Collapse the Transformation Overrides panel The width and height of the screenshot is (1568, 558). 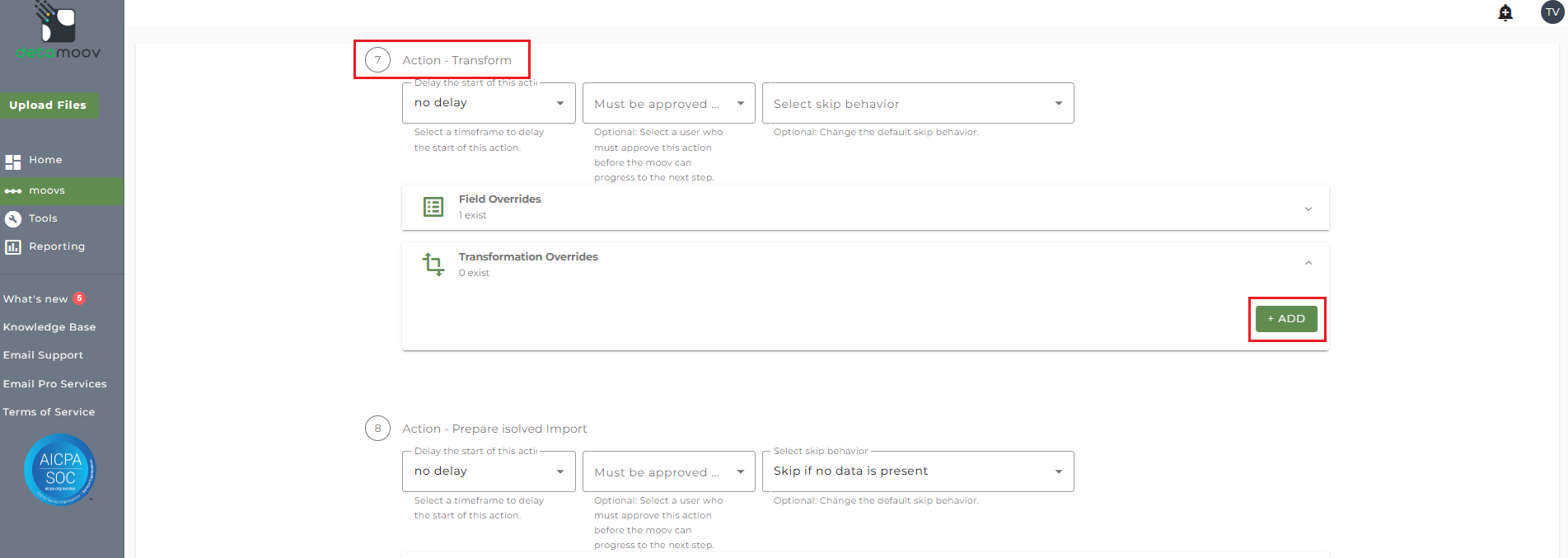click(x=1308, y=263)
